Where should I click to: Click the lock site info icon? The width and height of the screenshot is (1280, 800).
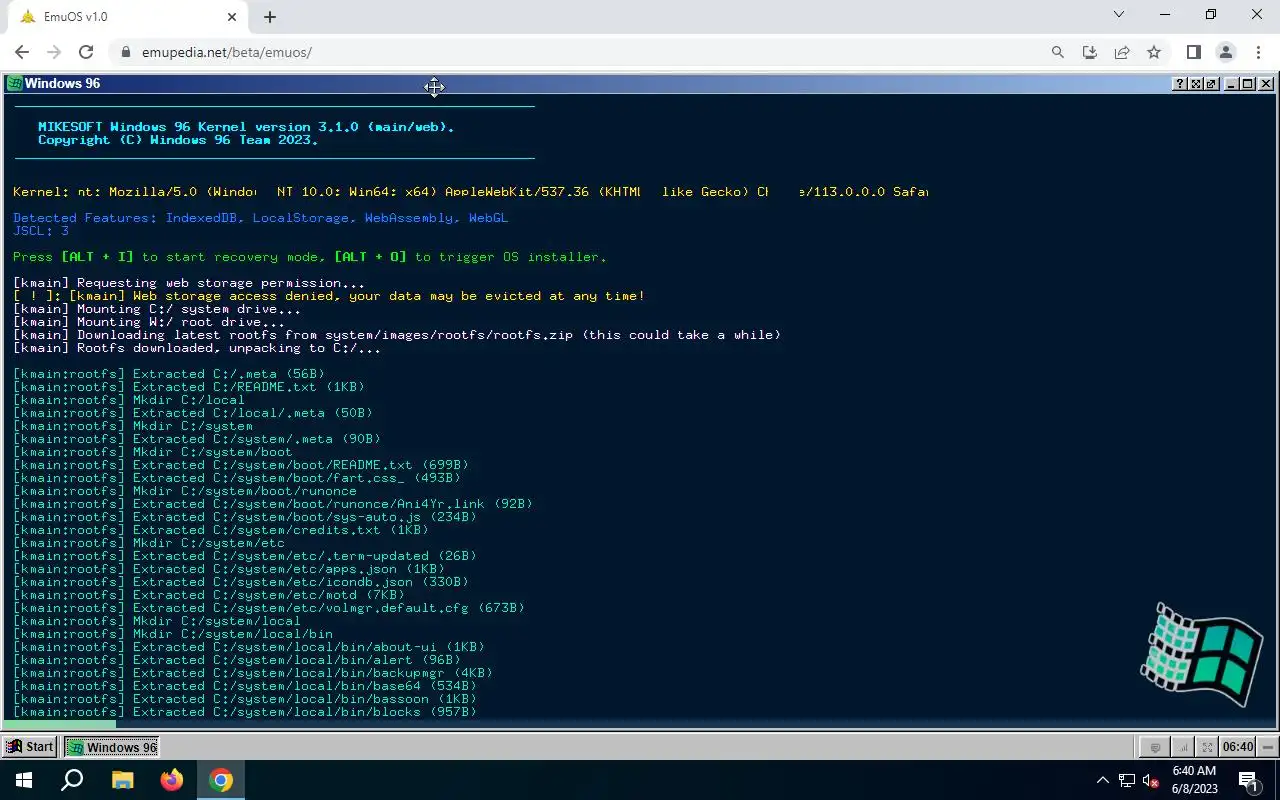tap(125, 52)
